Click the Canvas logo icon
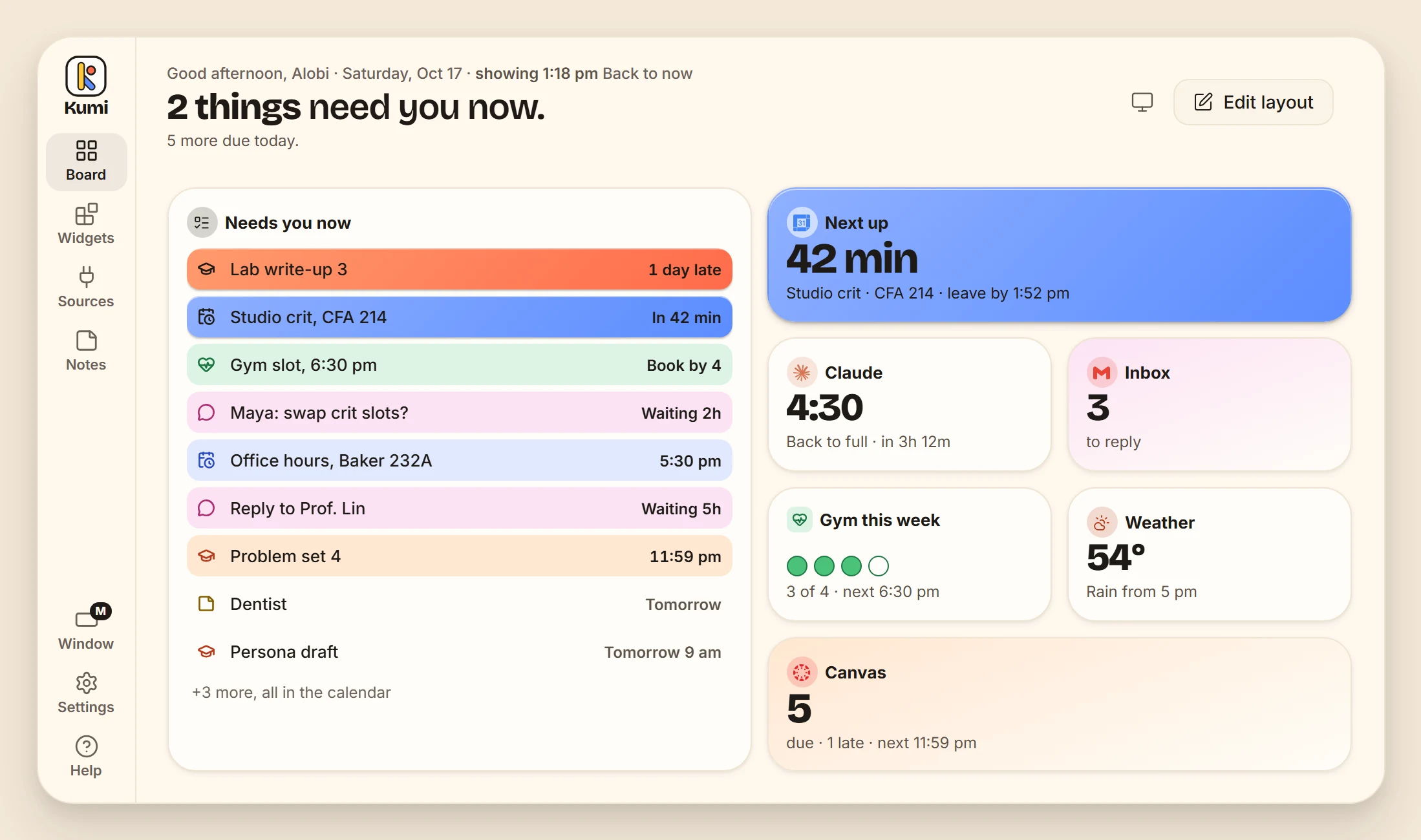The image size is (1421, 840). point(802,673)
